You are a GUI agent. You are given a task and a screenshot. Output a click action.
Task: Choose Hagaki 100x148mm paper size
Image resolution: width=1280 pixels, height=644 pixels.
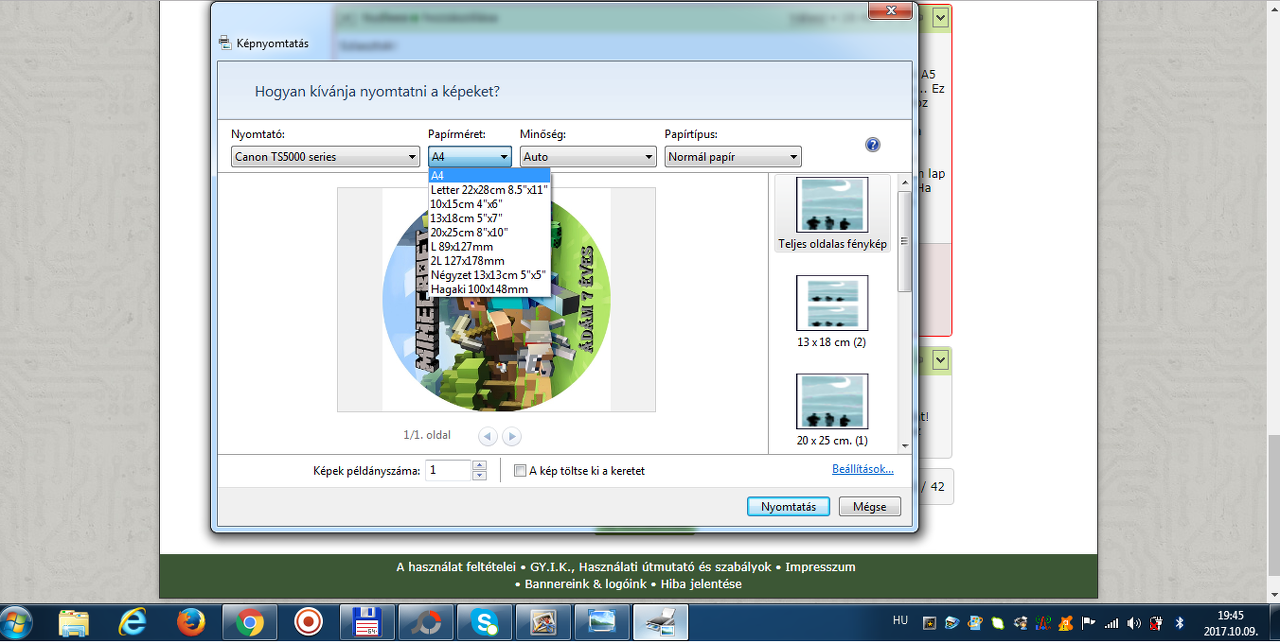click(489, 289)
